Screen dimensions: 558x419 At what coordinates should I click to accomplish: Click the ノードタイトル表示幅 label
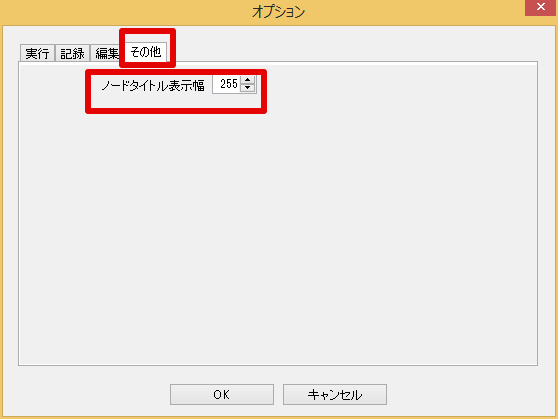click(153, 85)
